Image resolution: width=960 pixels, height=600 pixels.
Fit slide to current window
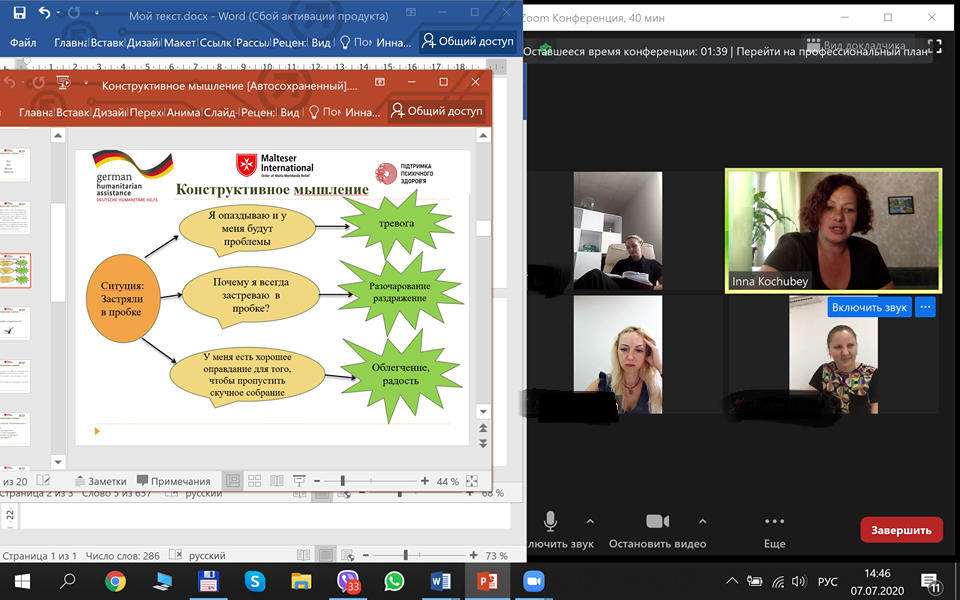(471, 482)
